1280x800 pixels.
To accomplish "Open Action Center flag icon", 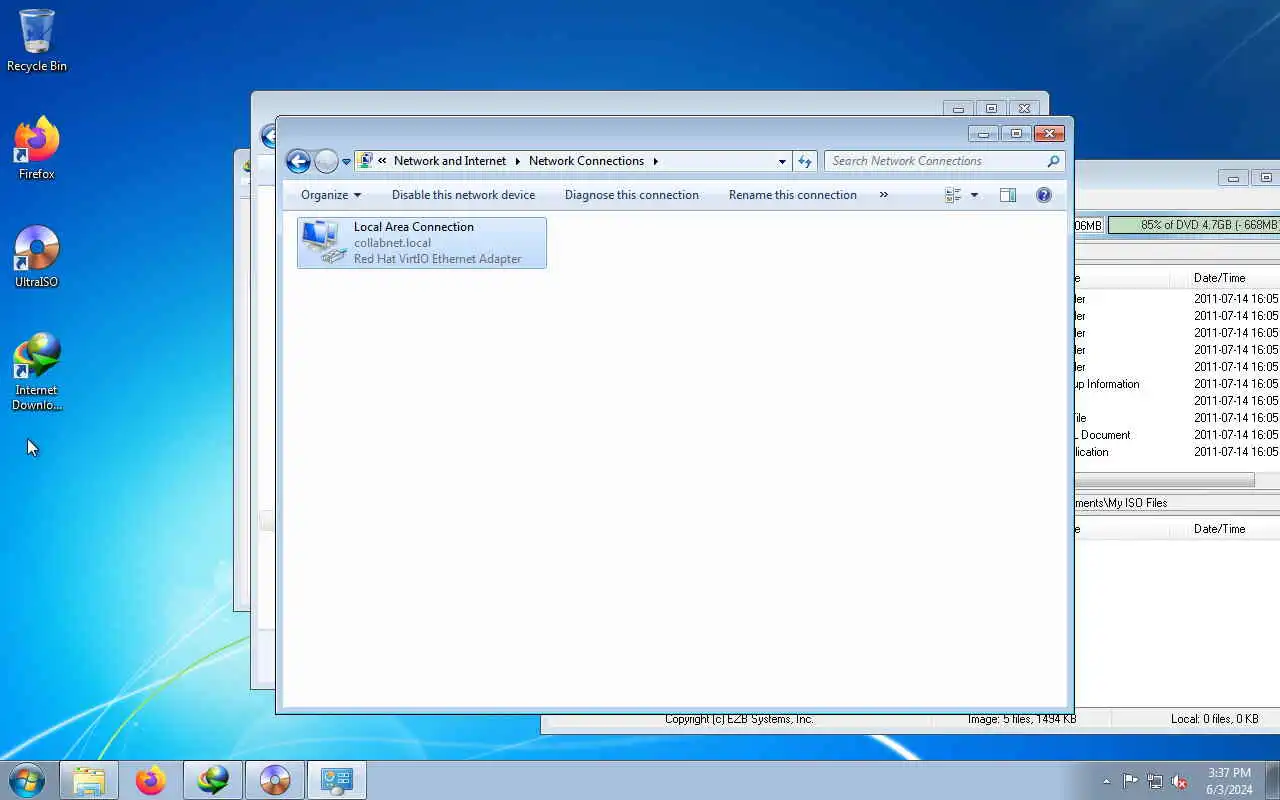I will (1130, 781).
